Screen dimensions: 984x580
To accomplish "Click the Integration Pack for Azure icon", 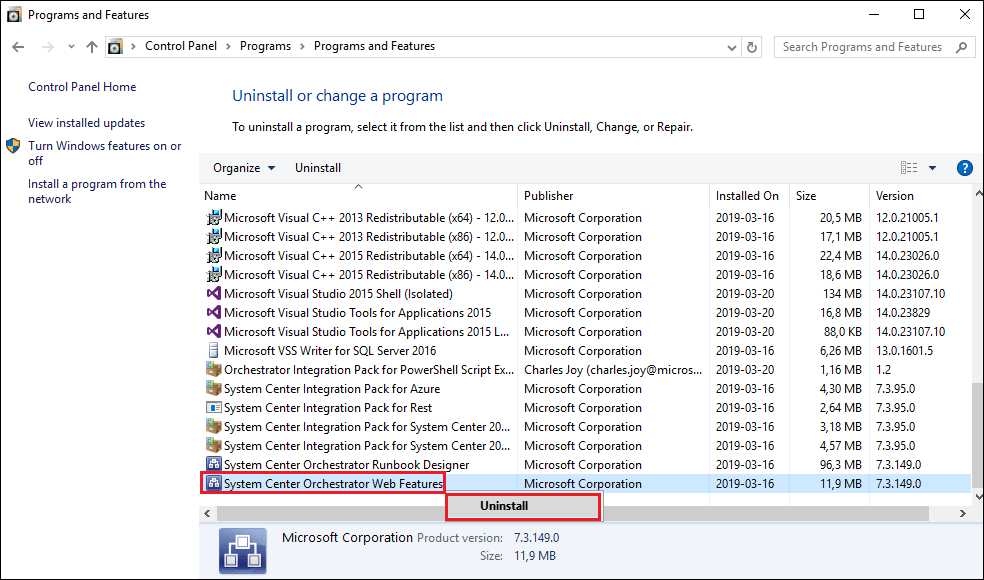I will 214,389.
